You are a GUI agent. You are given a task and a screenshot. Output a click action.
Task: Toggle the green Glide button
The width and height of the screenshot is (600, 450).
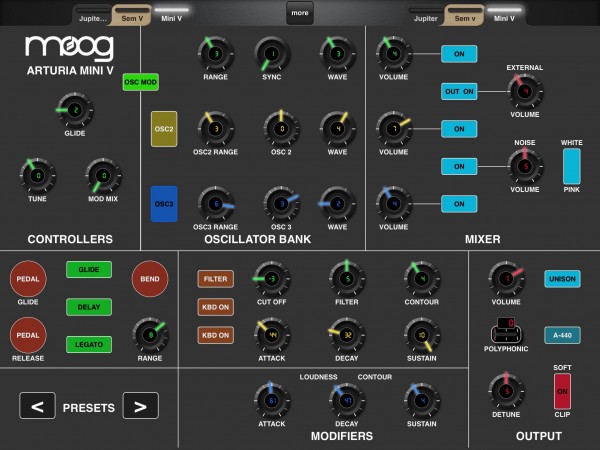pos(89,269)
